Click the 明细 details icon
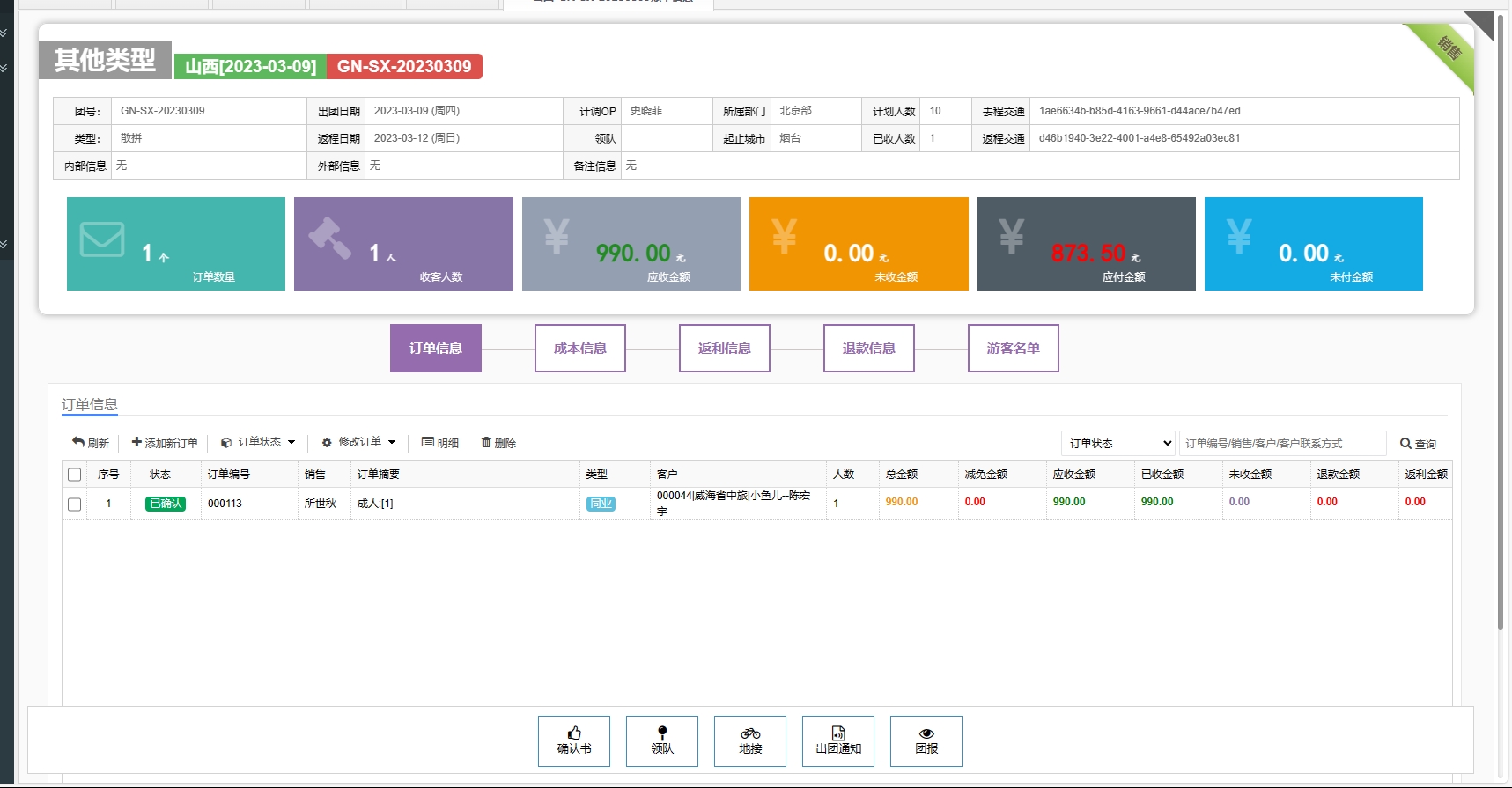Viewport: 1512px width, 788px height. pyautogui.click(x=428, y=442)
